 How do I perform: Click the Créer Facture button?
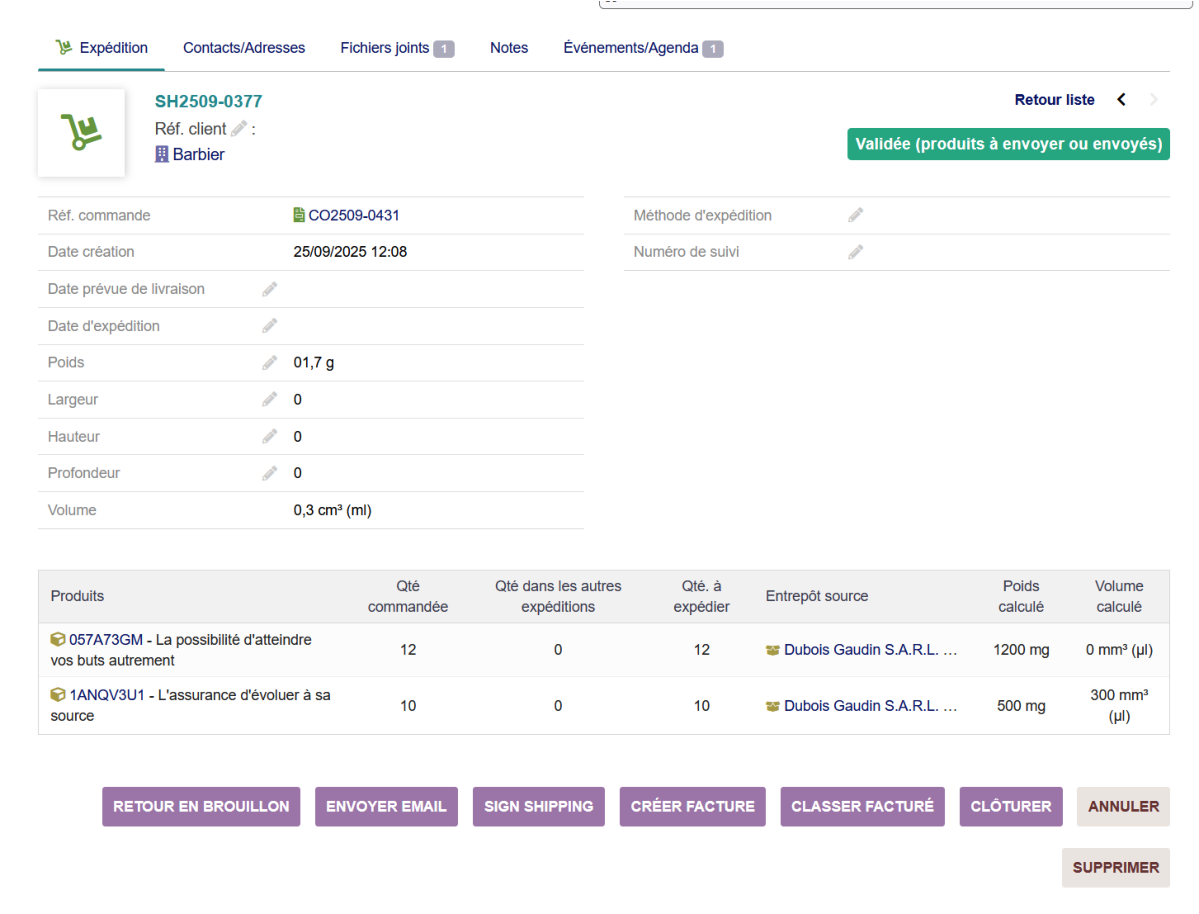point(692,806)
